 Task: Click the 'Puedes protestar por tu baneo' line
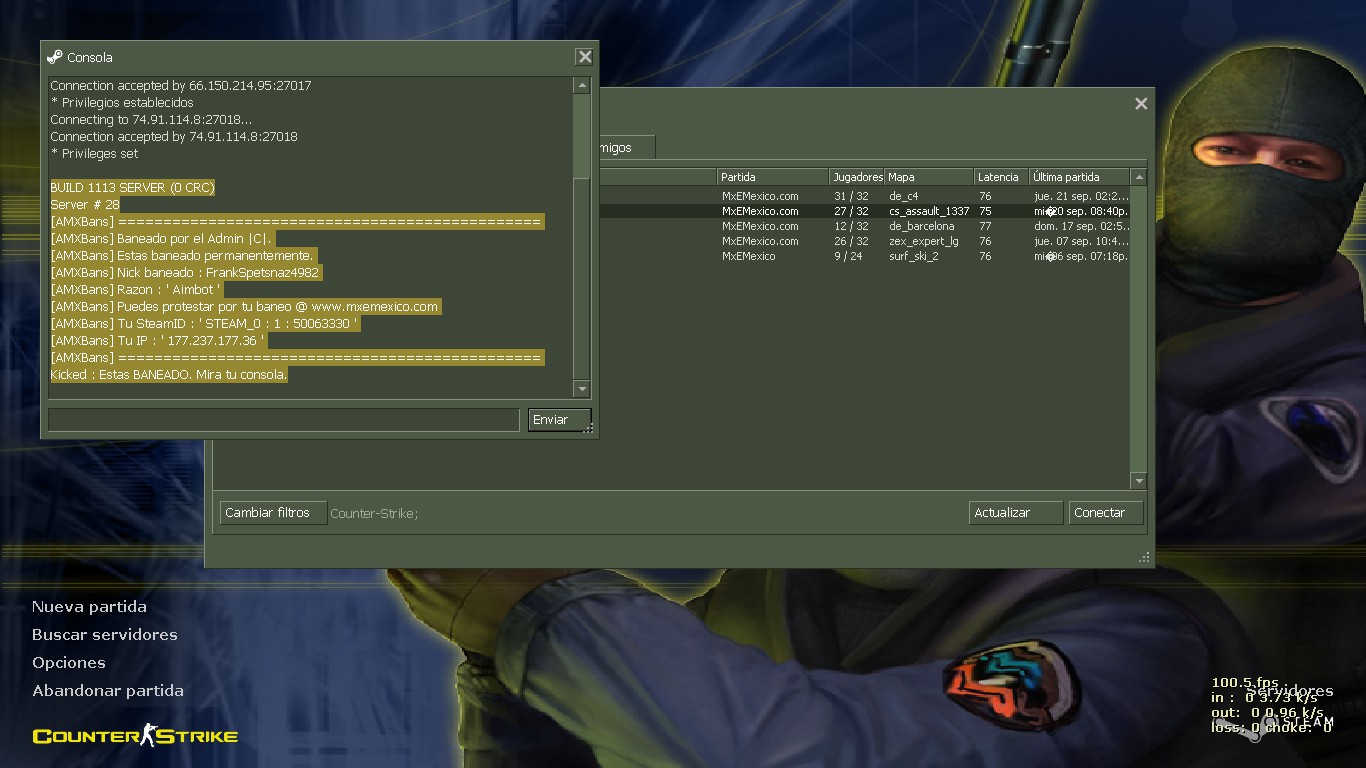245,307
